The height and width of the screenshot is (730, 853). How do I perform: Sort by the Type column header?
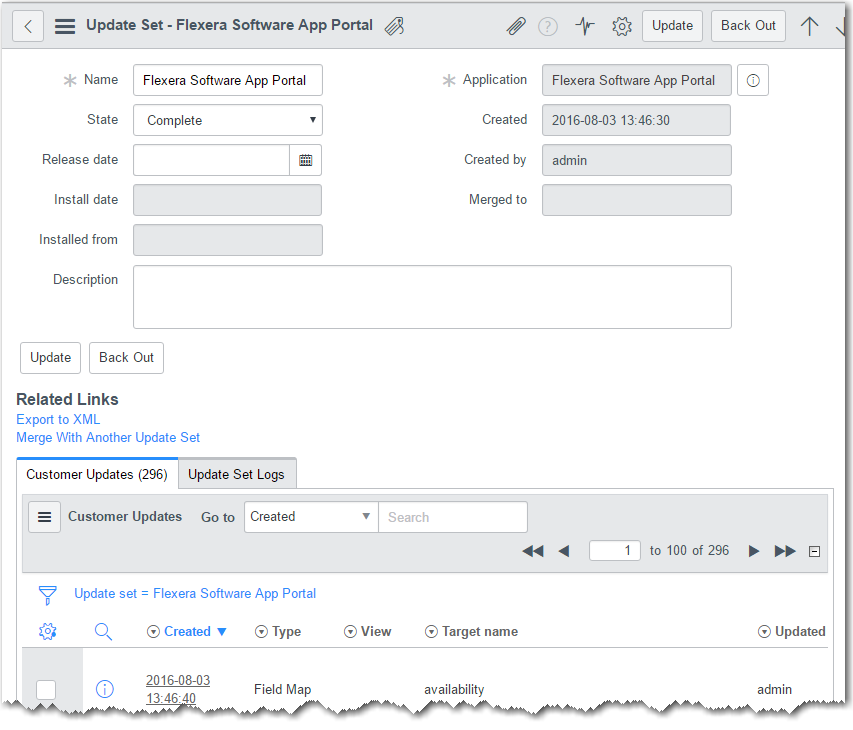[287, 632]
